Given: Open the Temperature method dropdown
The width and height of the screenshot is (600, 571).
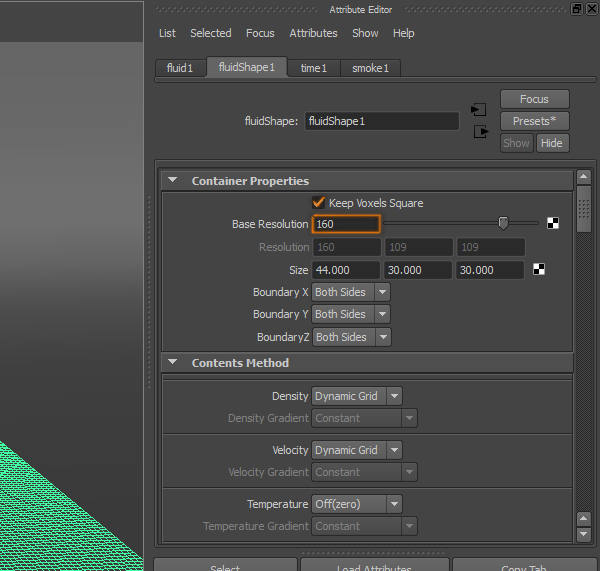Looking at the screenshot, I should pos(356,504).
